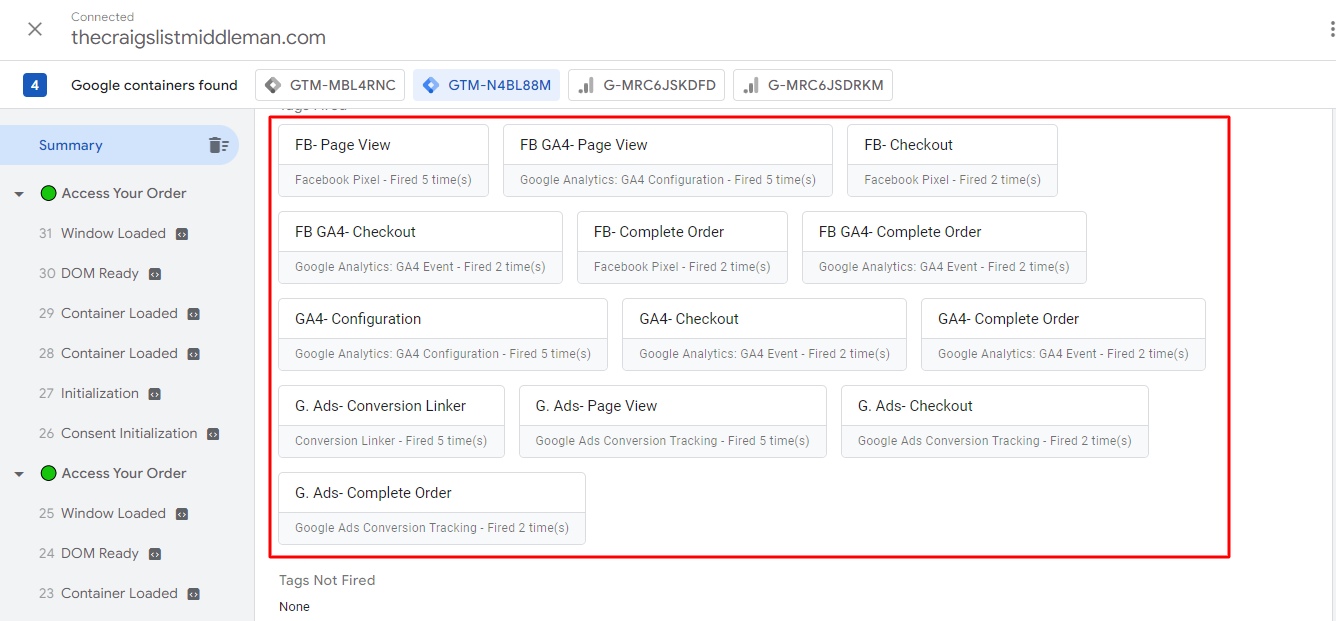Open the FB GA4- Checkout tag card
The height and width of the screenshot is (621, 1336).
click(x=421, y=247)
